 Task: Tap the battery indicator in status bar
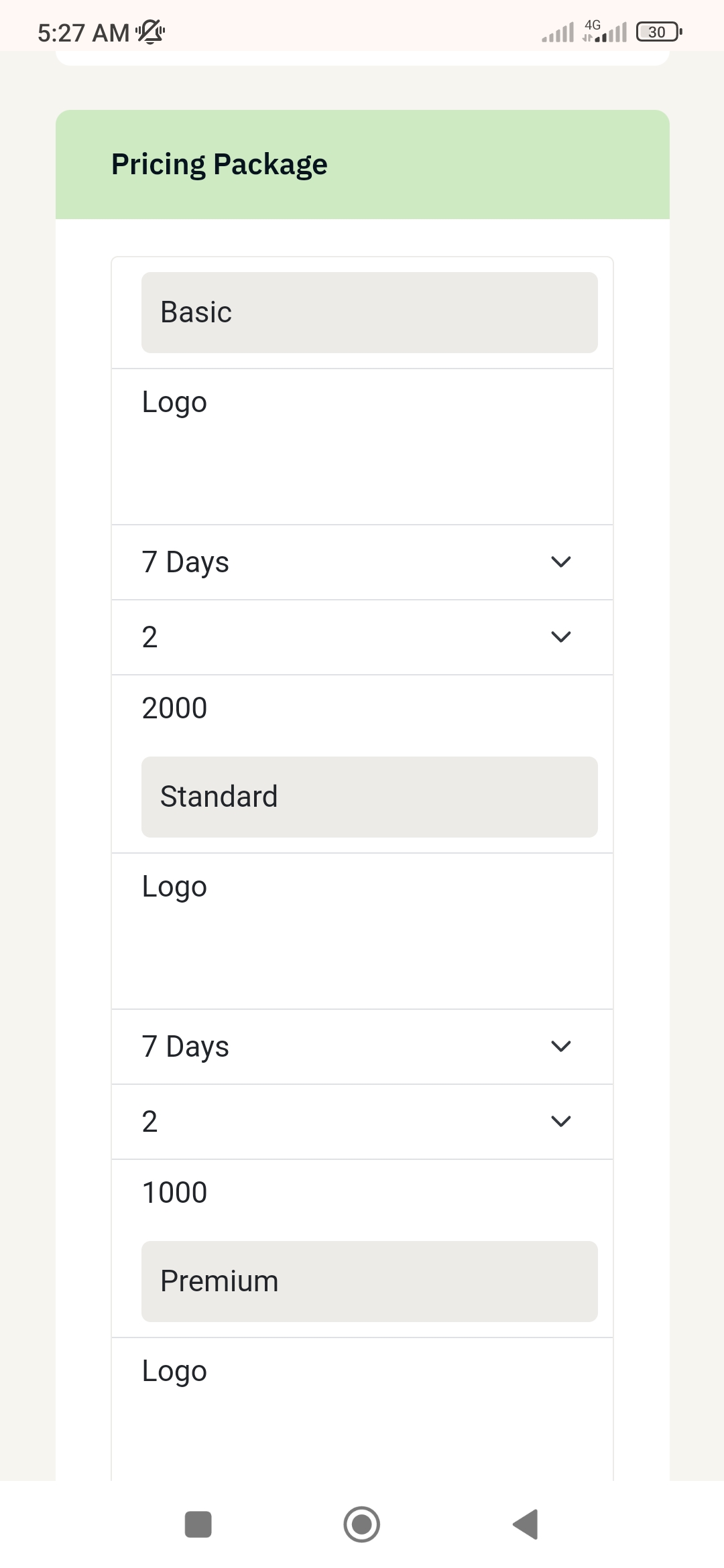coord(659,31)
